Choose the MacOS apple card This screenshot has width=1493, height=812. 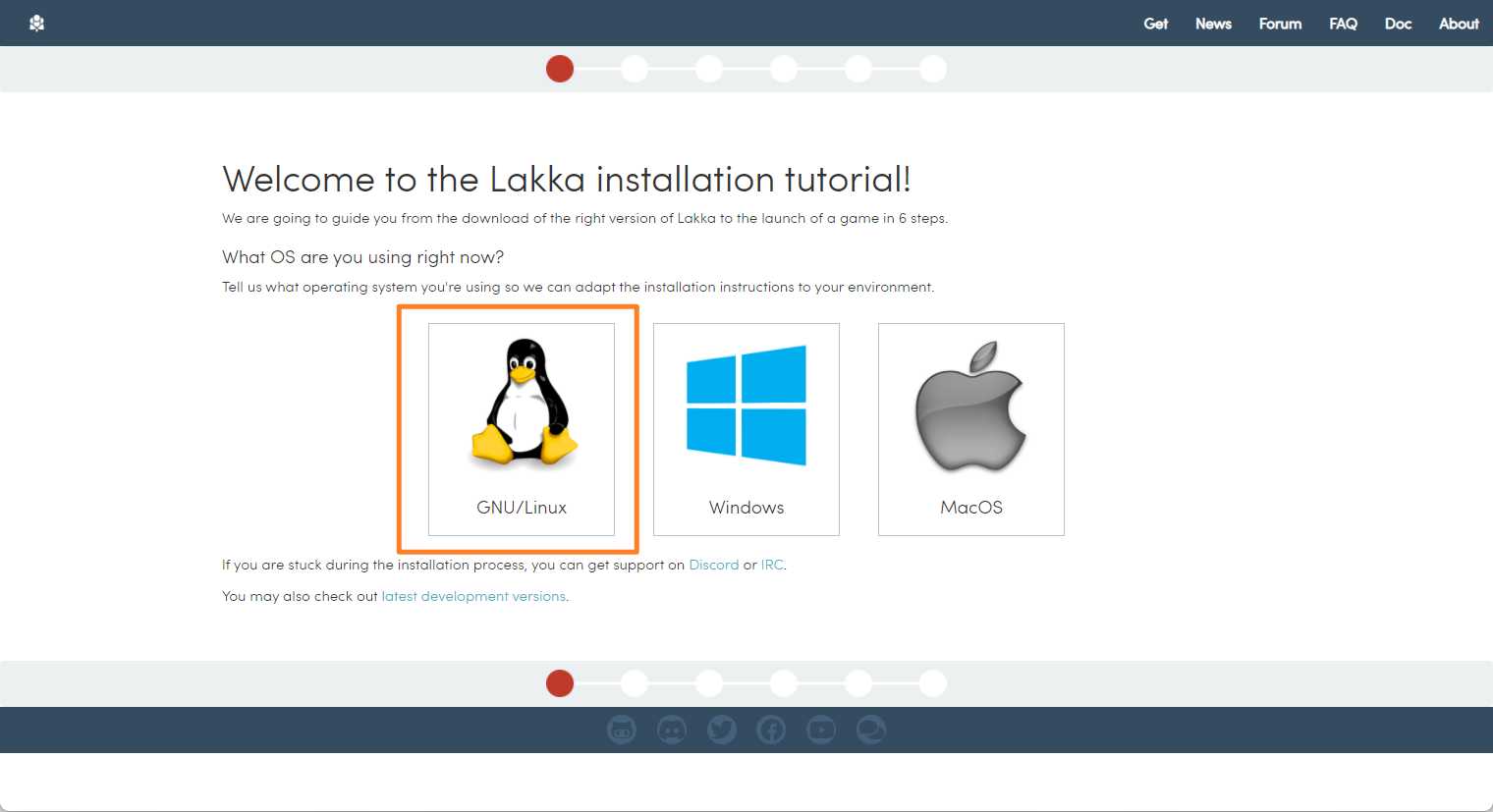point(971,429)
